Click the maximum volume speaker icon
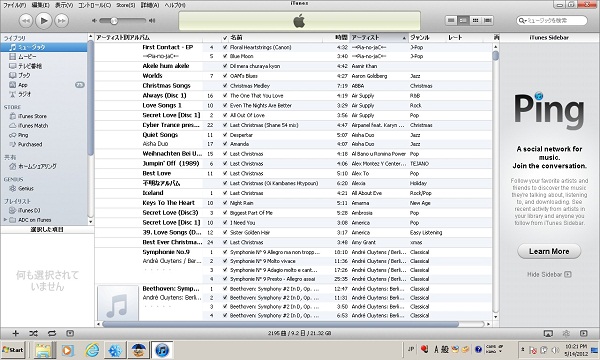 click(x=152, y=21)
